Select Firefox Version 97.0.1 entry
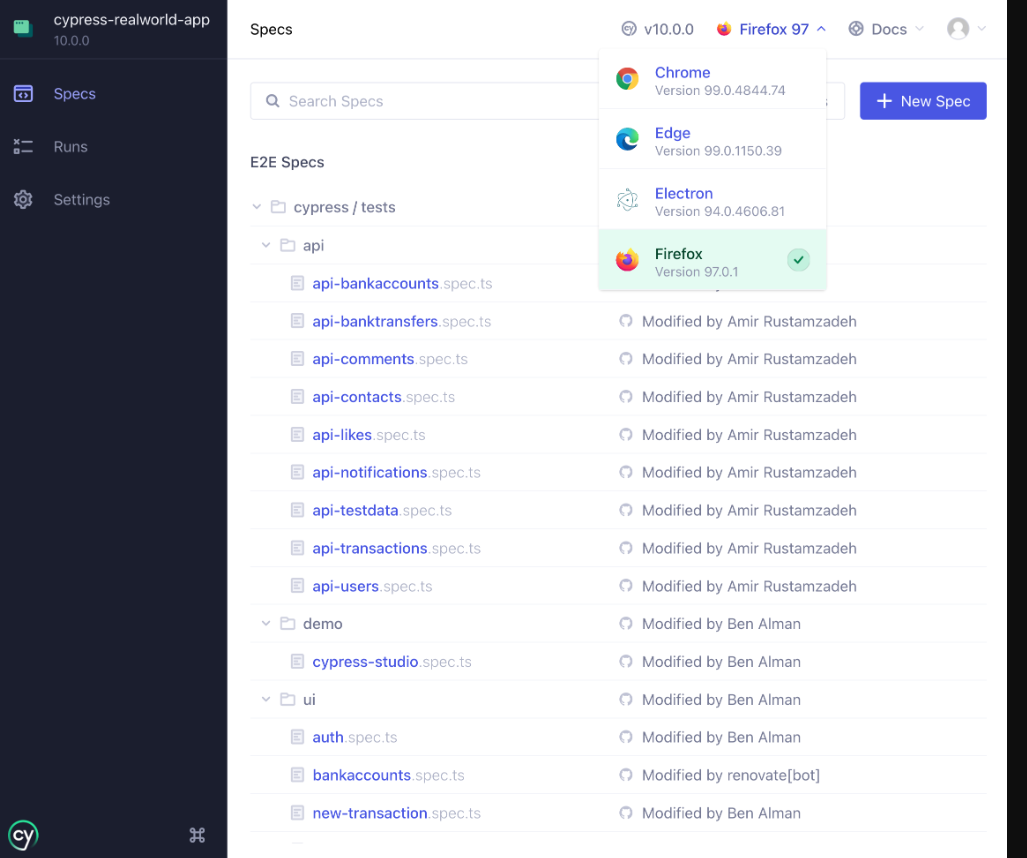This screenshot has width=1027, height=858. pyautogui.click(x=713, y=260)
